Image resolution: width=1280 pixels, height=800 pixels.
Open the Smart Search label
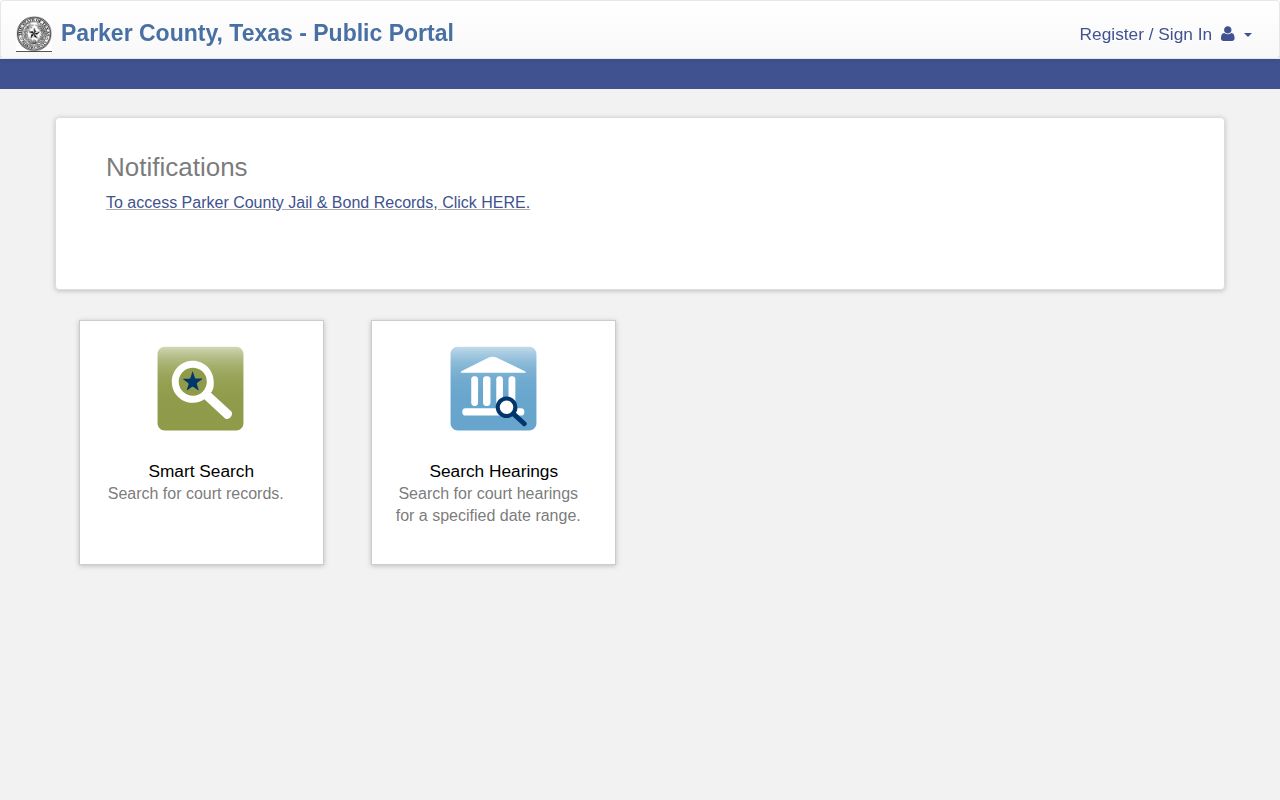click(x=201, y=471)
